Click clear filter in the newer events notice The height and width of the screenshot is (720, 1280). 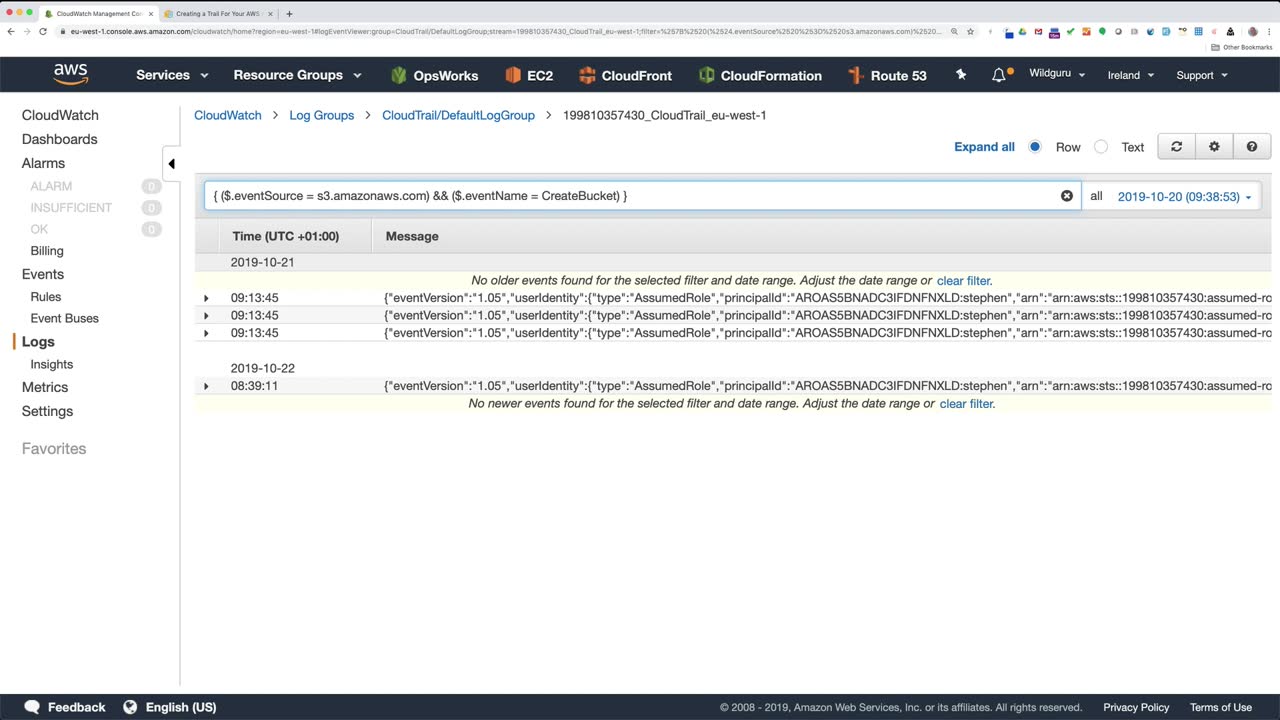pyautogui.click(x=967, y=404)
